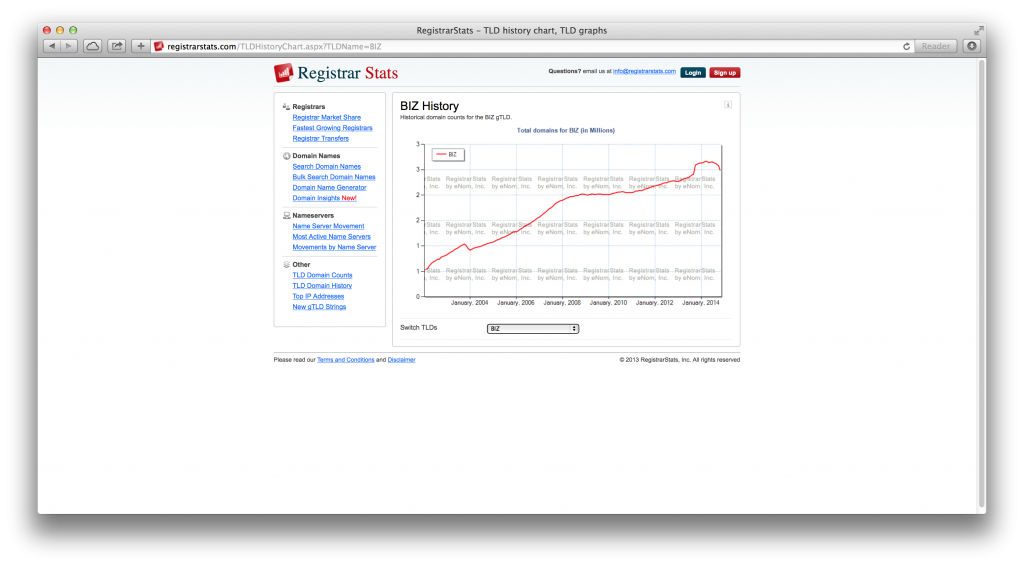Image resolution: width=1024 pixels, height=566 pixels.
Task: Click the info icon beside BIZ History
Action: point(728,104)
